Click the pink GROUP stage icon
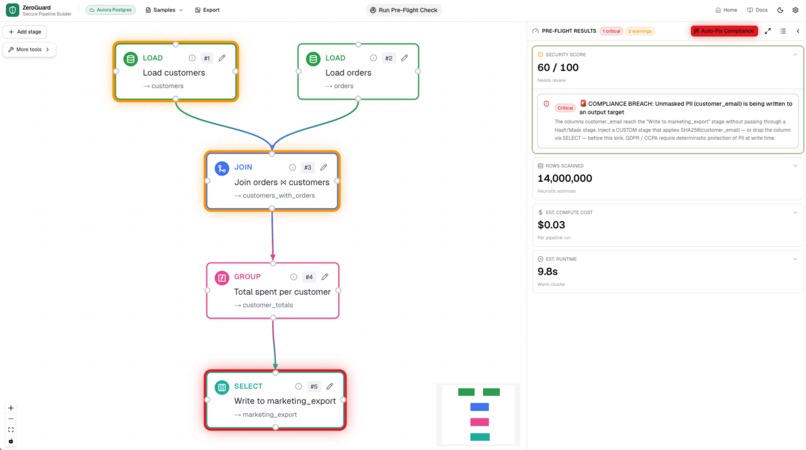The width and height of the screenshot is (806, 450). [x=222, y=278]
